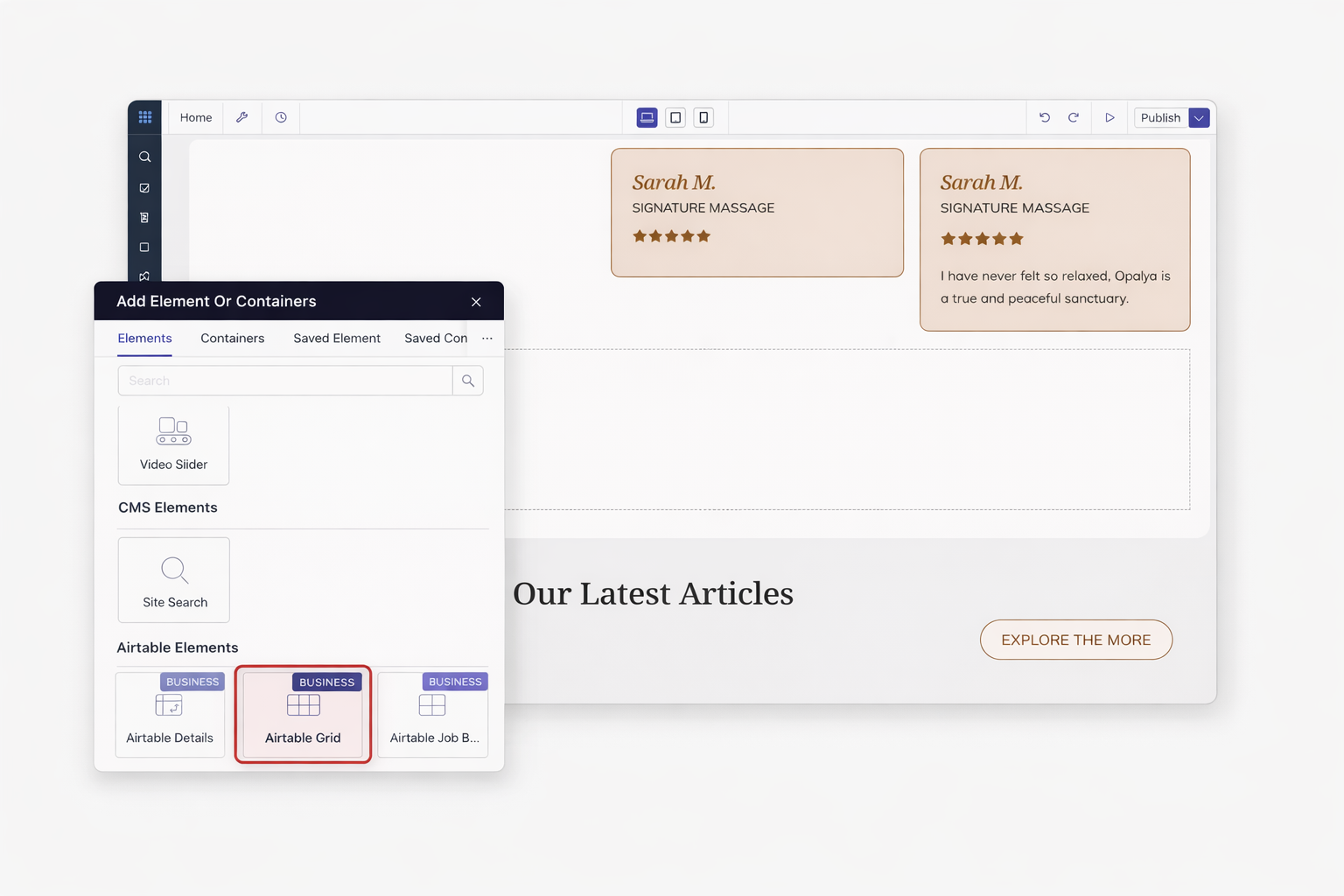Switch to tablet view mode
Image resolution: width=1344 pixels, height=896 pixels.
pyautogui.click(x=675, y=117)
